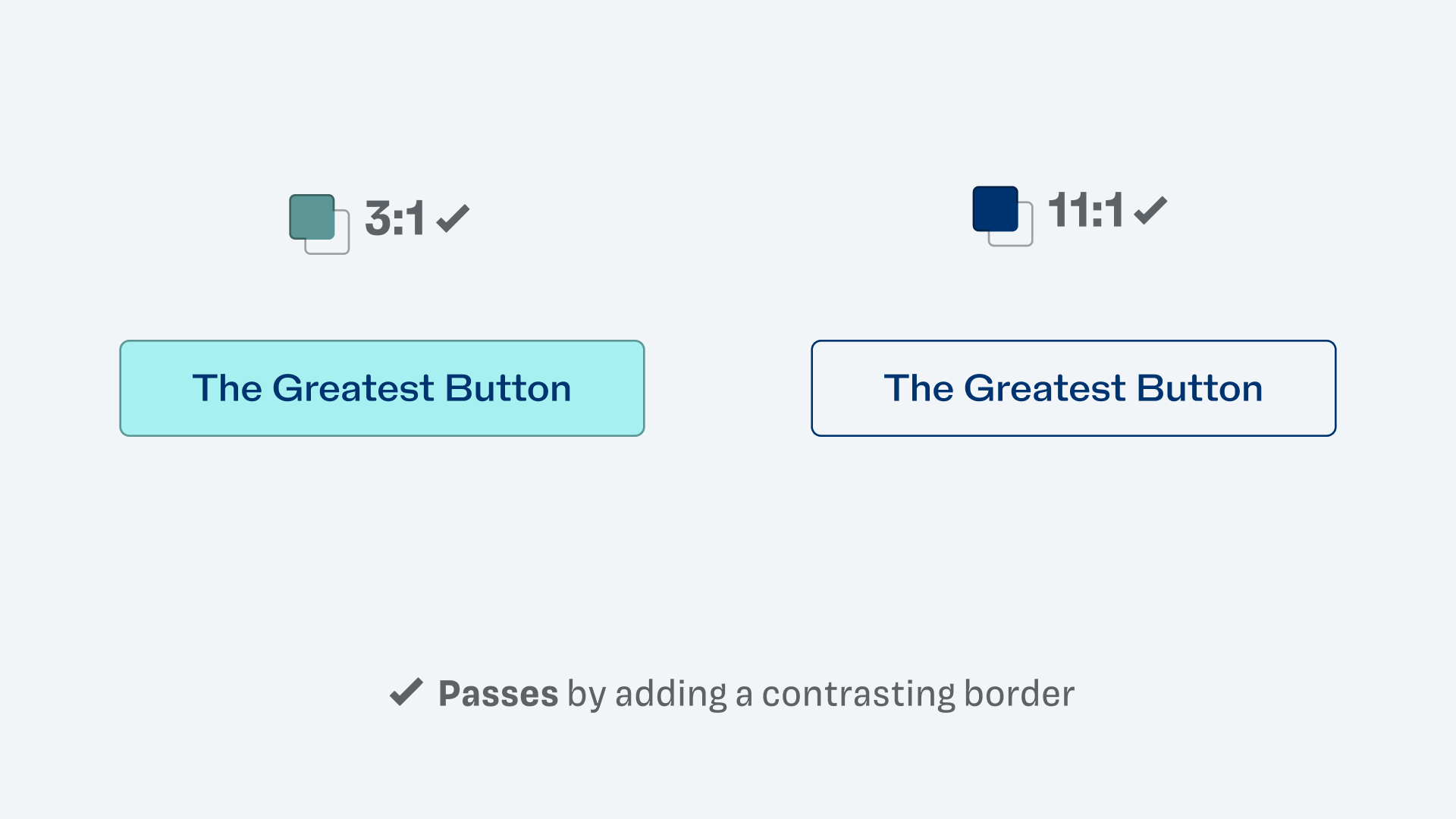The width and height of the screenshot is (1456, 819).
Task: Click the bold word Passes
Action: 498,693
